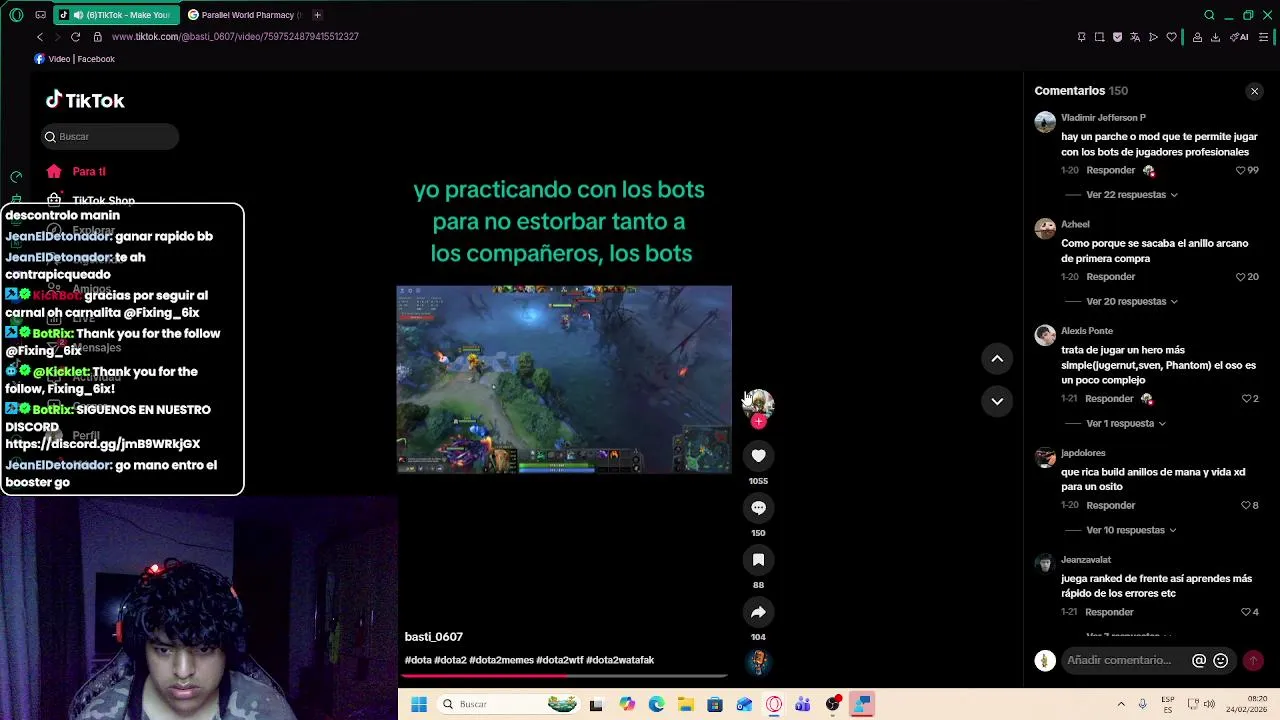Expand Ver 22 respuestas
Screen dimensions: 1280x720
pos(1131,194)
